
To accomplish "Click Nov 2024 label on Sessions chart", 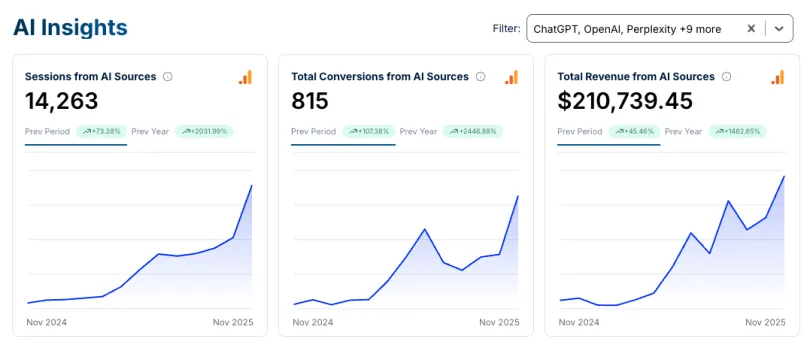I will click(x=46, y=322).
